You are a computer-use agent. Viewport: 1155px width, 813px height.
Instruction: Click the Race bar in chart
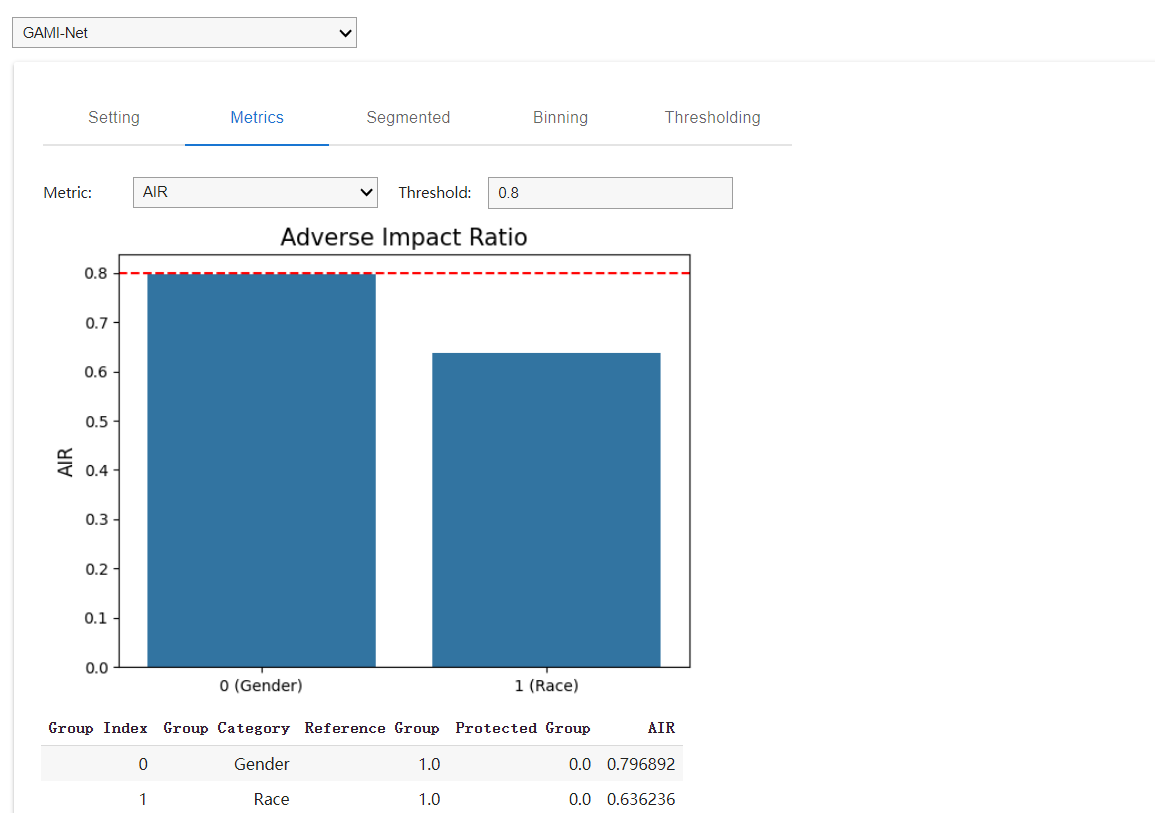click(x=546, y=510)
